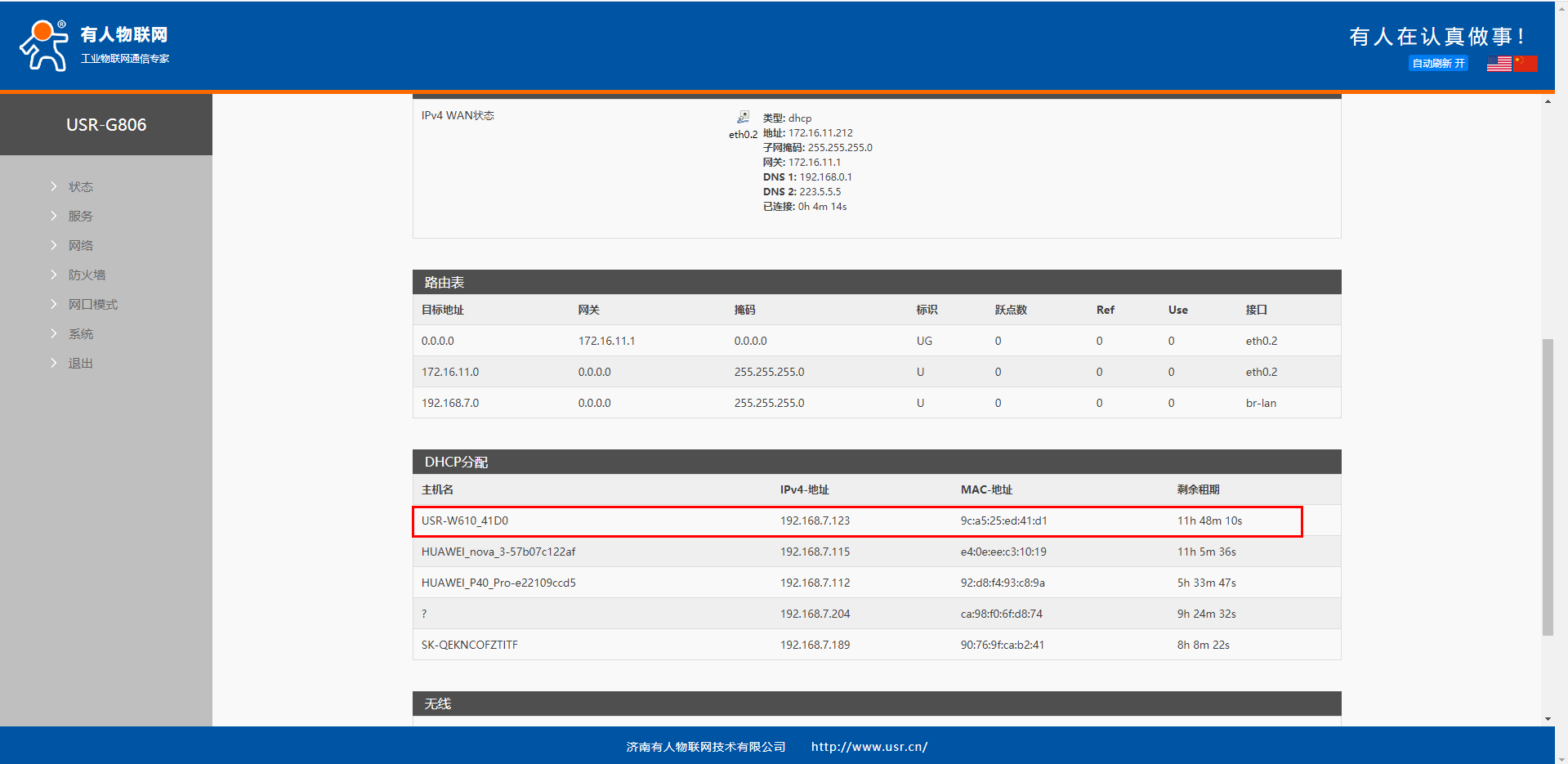
Task: Select the USR-W610_41D0 DHCP row
Action: [x=856, y=521]
